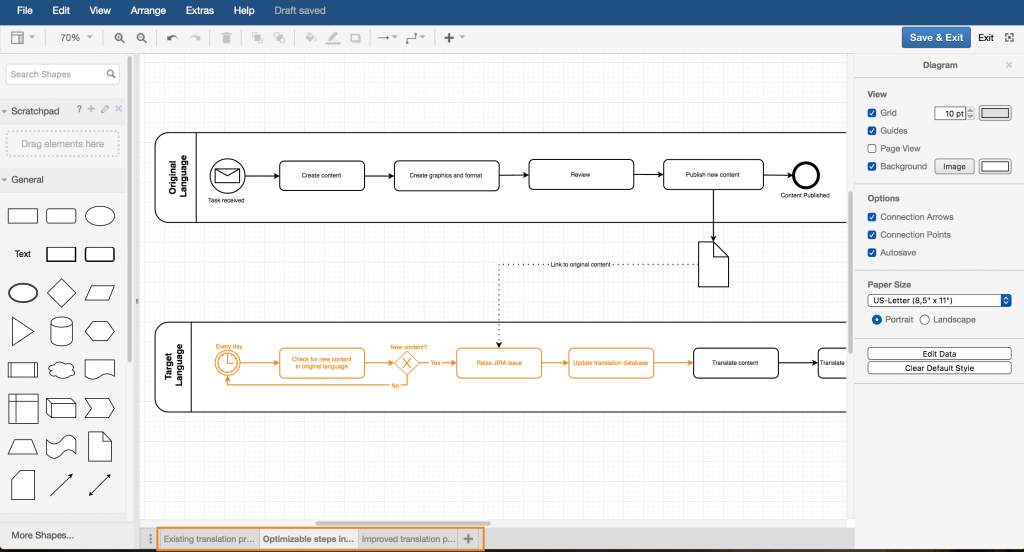1024x552 pixels.
Task: Select the cloud shape in General
Action: 61,370
